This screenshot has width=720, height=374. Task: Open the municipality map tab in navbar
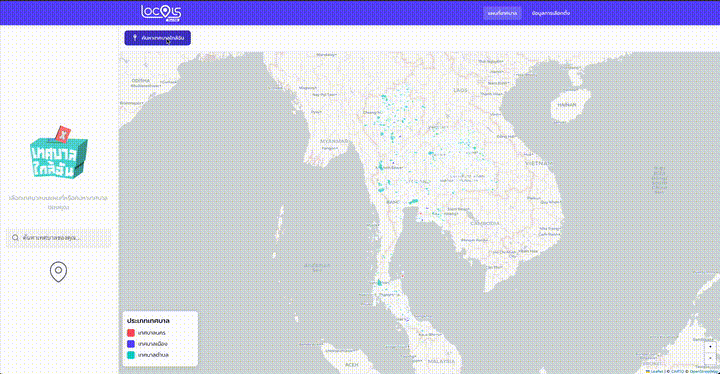(x=502, y=13)
